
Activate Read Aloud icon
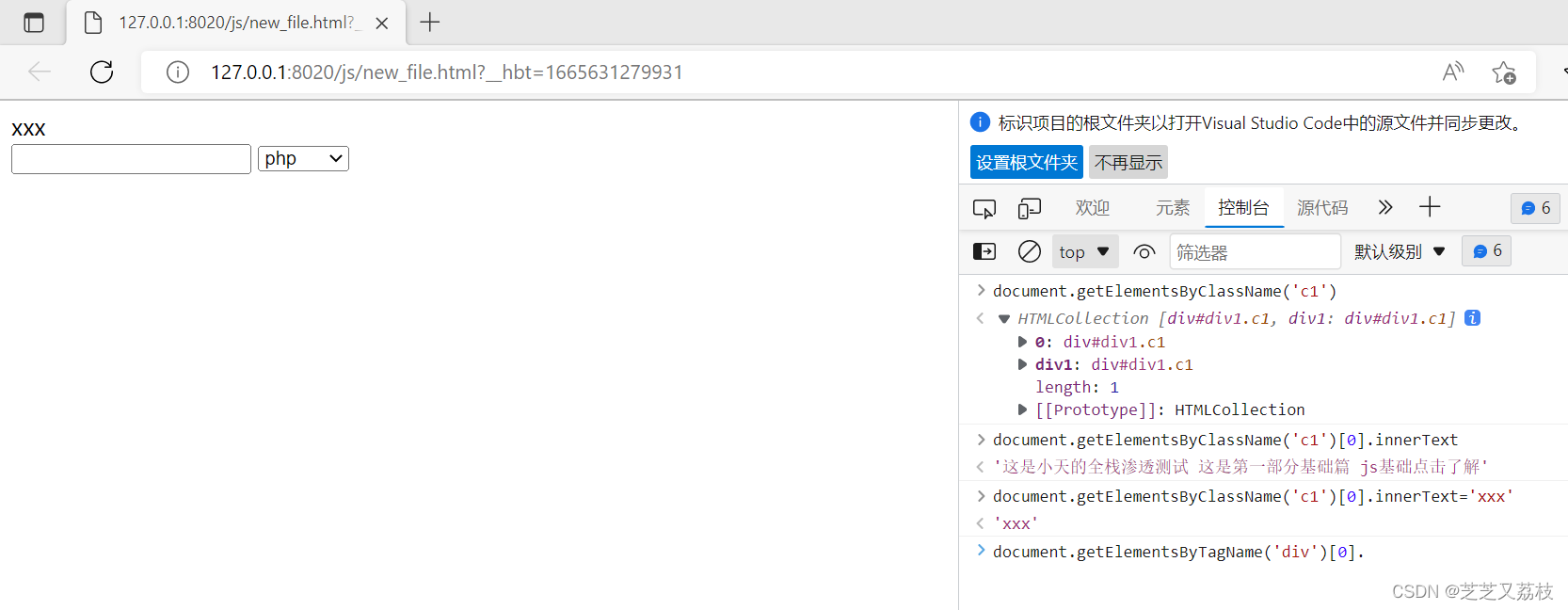pos(1453,72)
